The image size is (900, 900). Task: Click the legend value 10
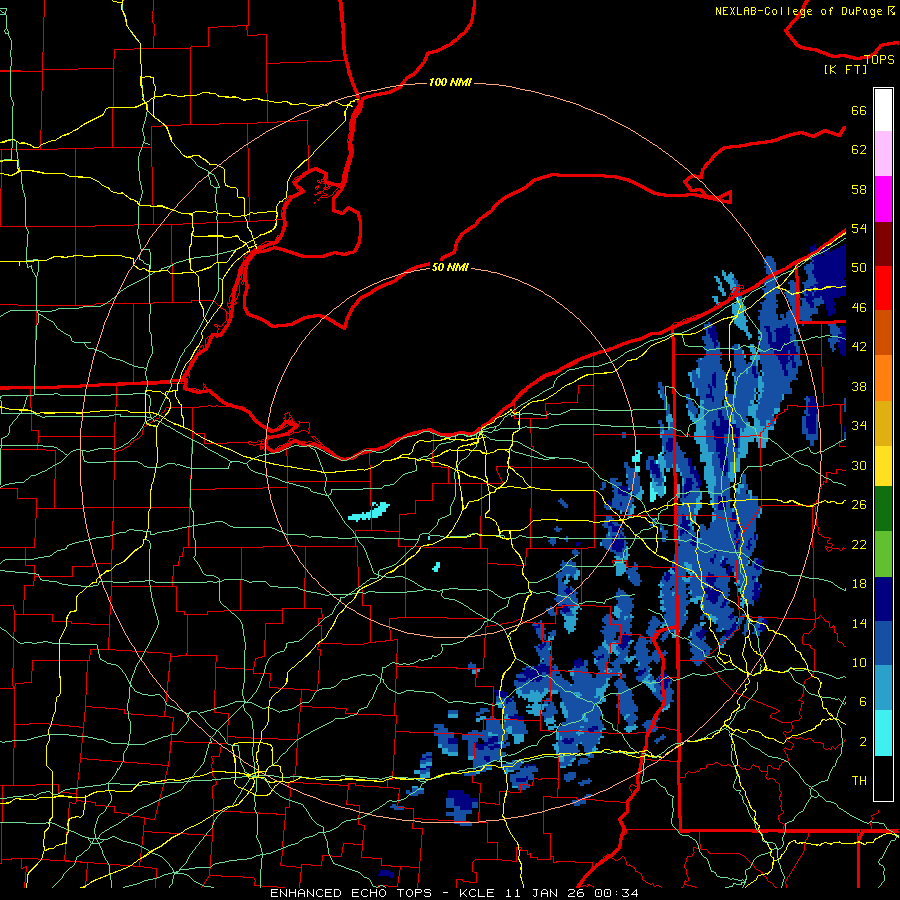pos(859,662)
